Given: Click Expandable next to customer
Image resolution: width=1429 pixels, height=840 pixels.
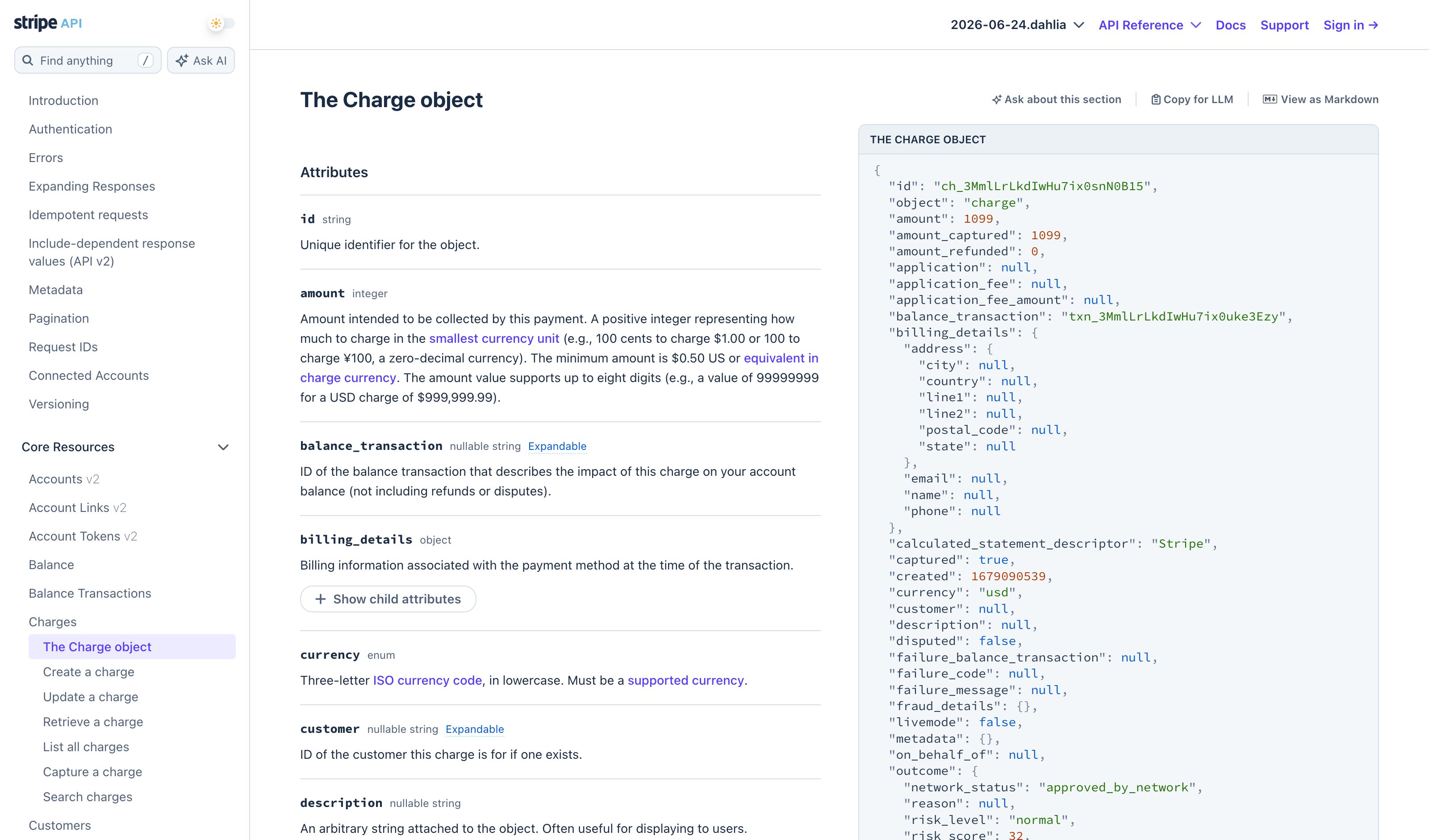Looking at the screenshot, I should (475, 729).
